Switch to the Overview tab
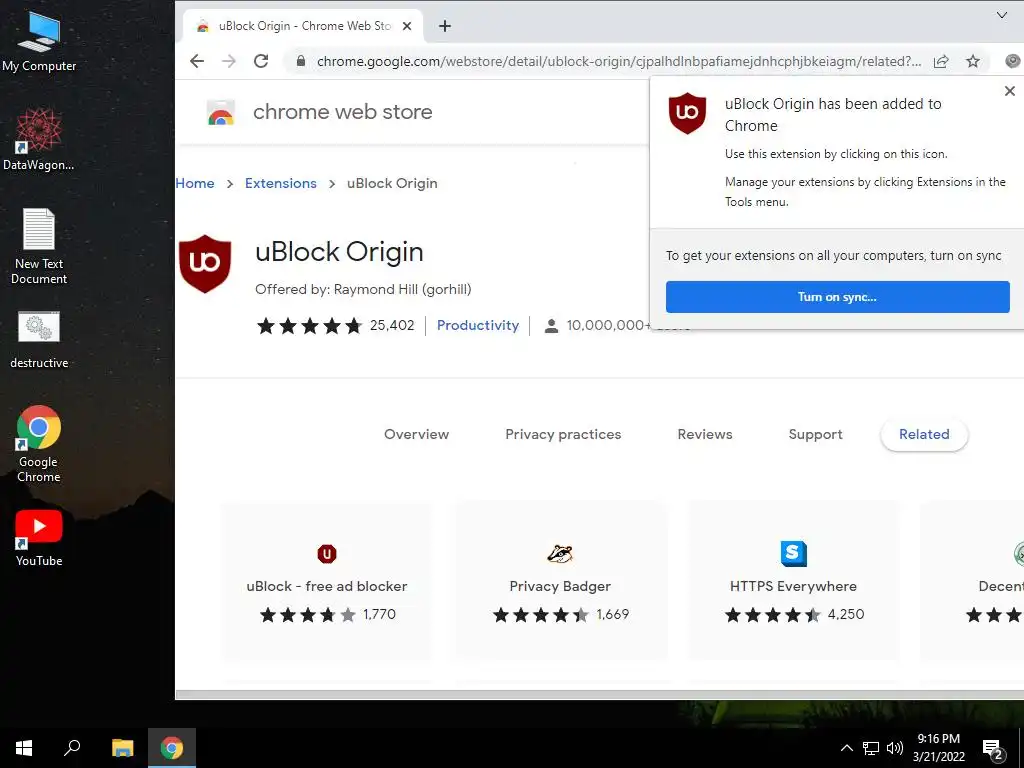Viewport: 1024px width, 768px height. [x=417, y=434]
